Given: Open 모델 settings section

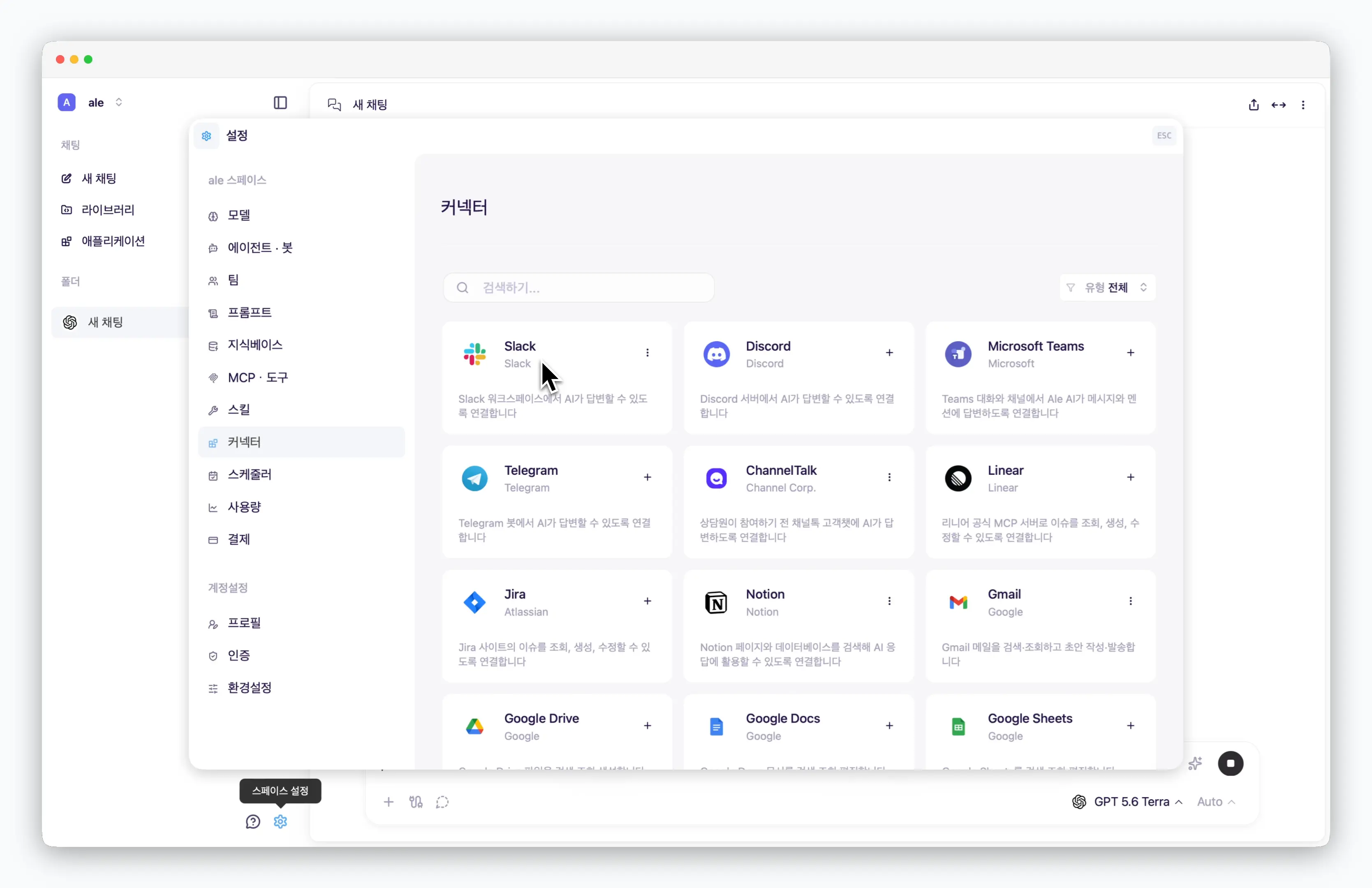Looking at the screenshot, I should (301, 215).
